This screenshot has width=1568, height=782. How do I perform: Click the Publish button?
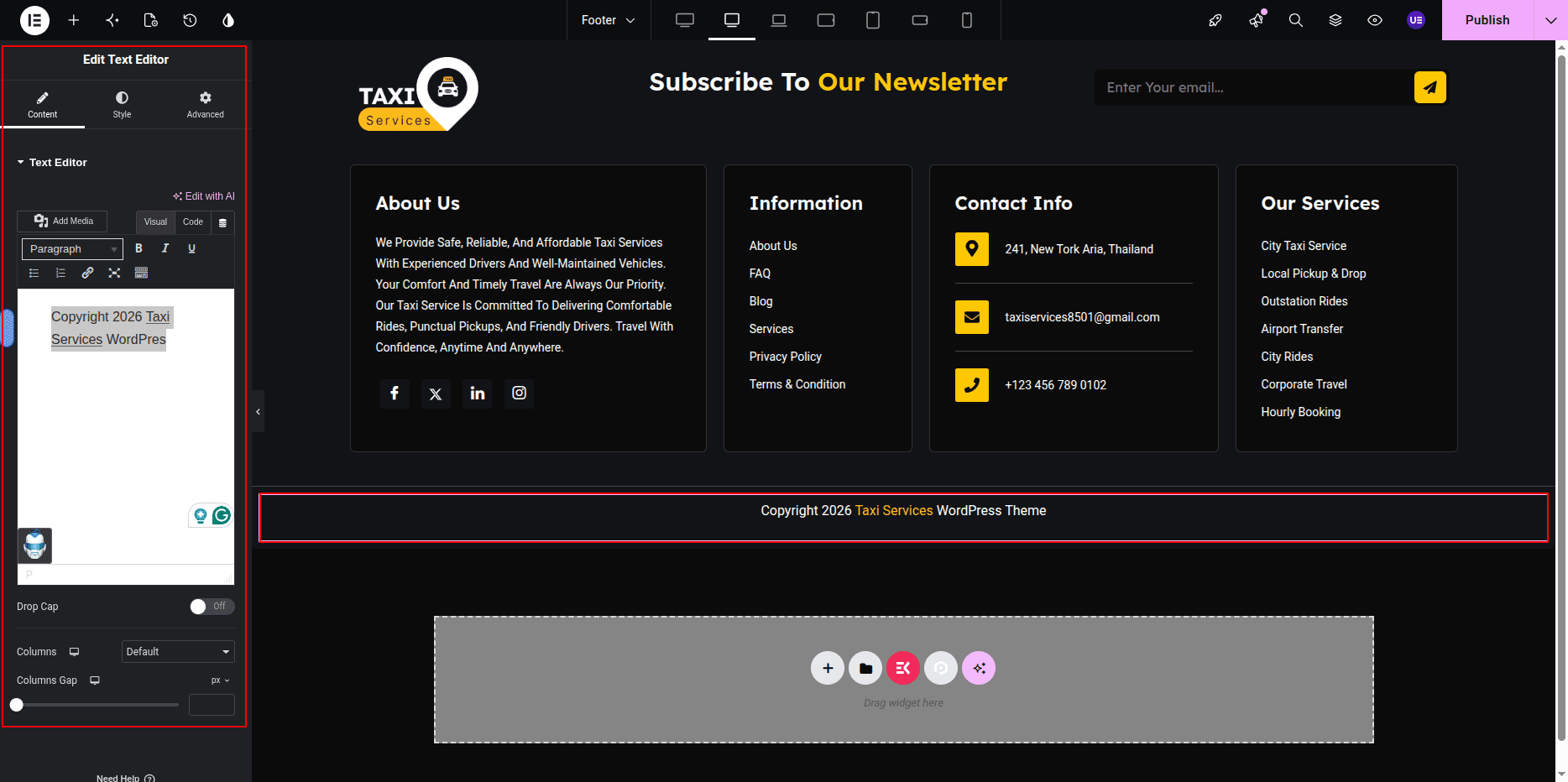tap(1487, 20)
